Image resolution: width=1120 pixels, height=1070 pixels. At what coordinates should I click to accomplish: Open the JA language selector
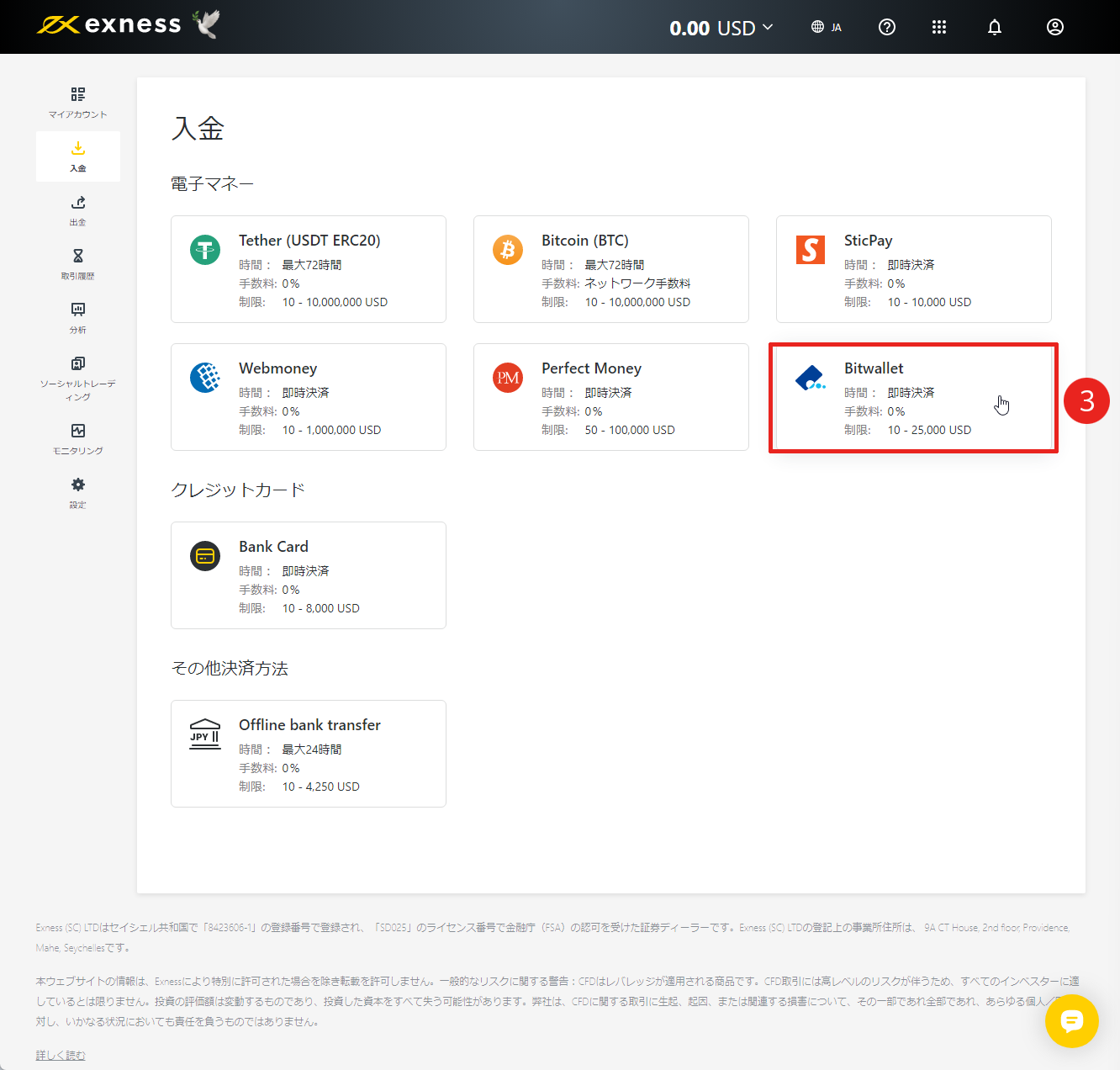pos(827,27)
